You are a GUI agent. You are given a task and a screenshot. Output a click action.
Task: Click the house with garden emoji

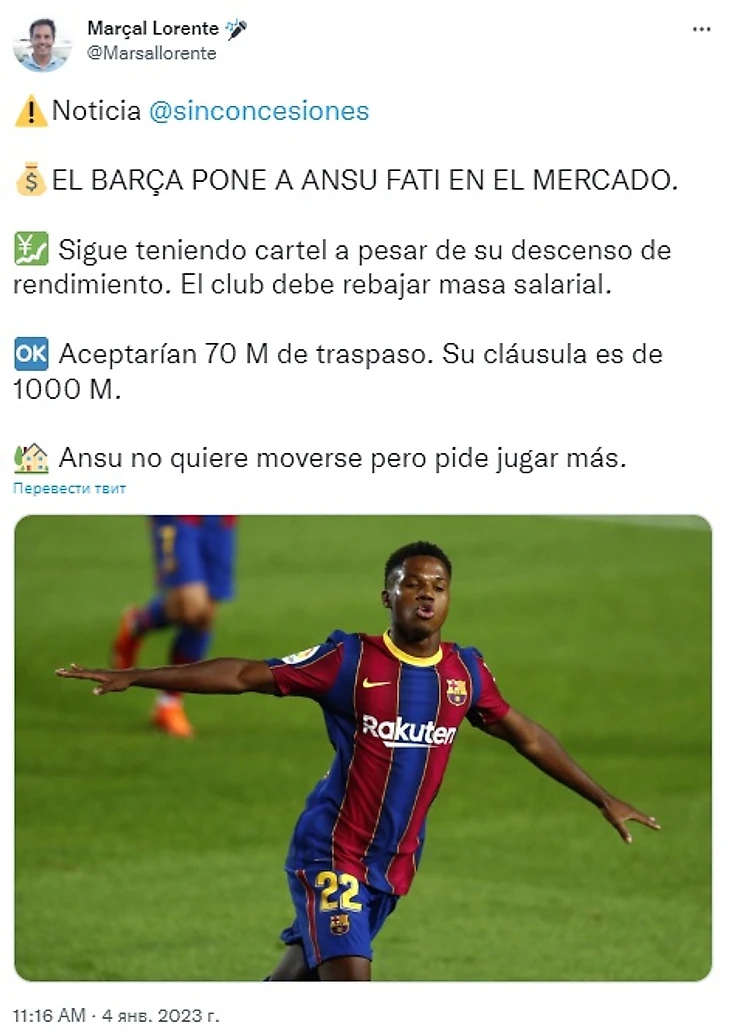(31, 458)
